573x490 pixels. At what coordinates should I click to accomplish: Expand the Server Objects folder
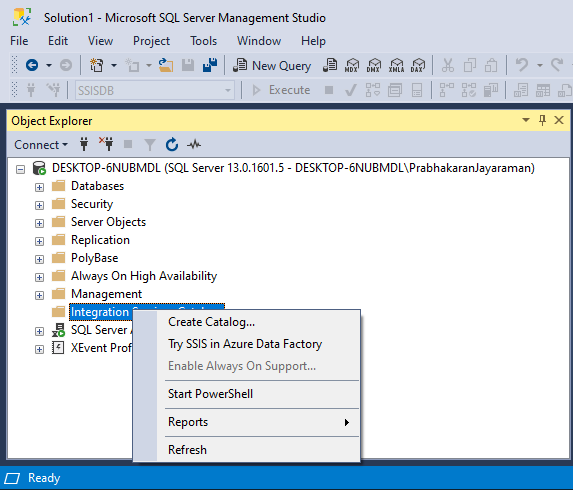pyautogui.click(x=39, y=223)
